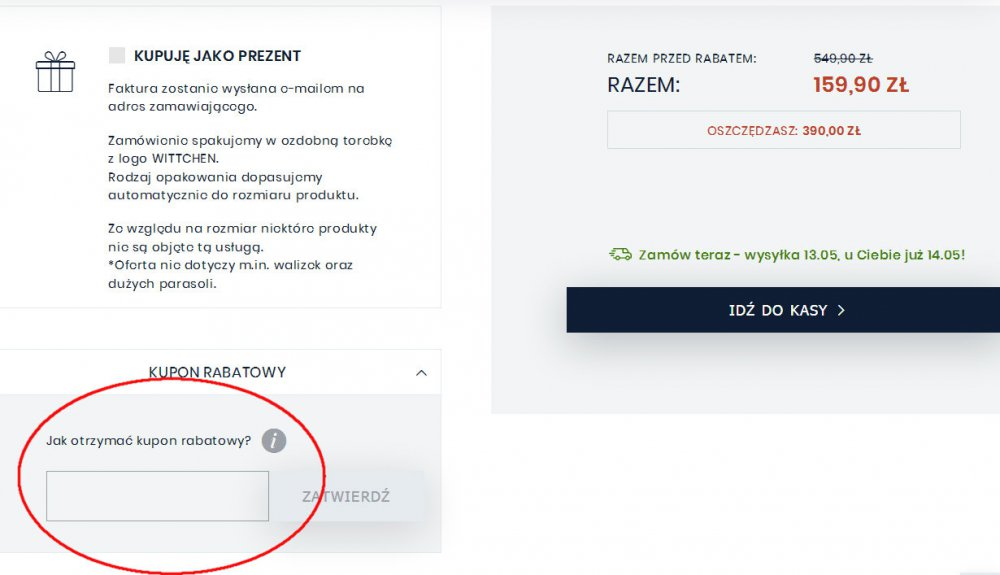The height and width of the screenshot is (575, 1000).
Task: Click the 'RAZEM PRZED RABATEM' label
Action: (681, 59)
